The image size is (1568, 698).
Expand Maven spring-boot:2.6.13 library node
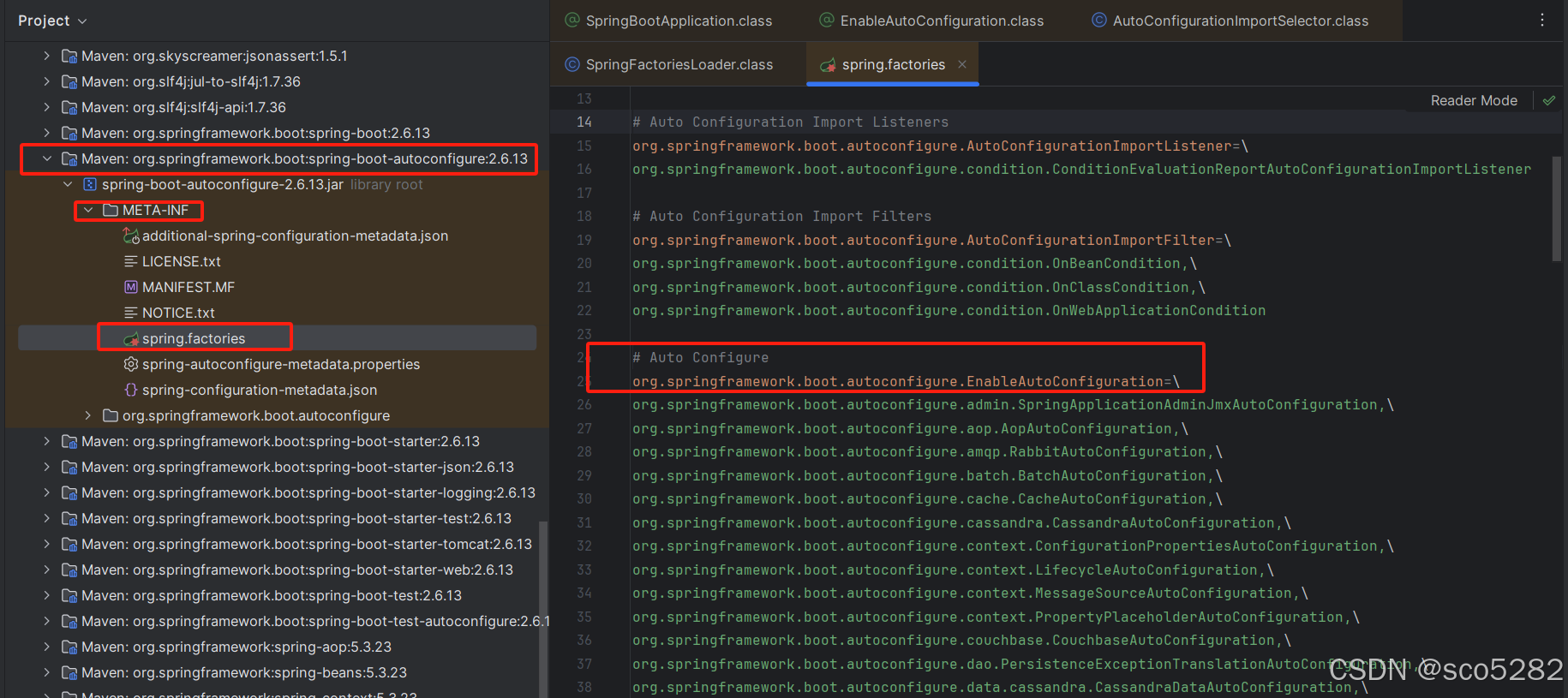tap(46, 133)
